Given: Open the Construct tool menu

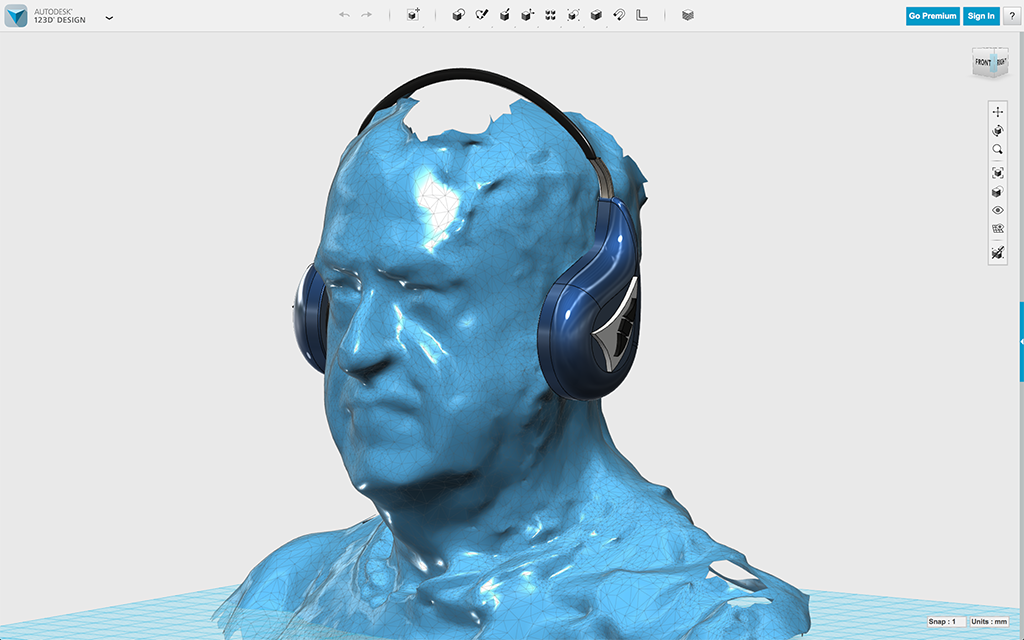Looking at the screenshot, I should (x=505, y=15).
